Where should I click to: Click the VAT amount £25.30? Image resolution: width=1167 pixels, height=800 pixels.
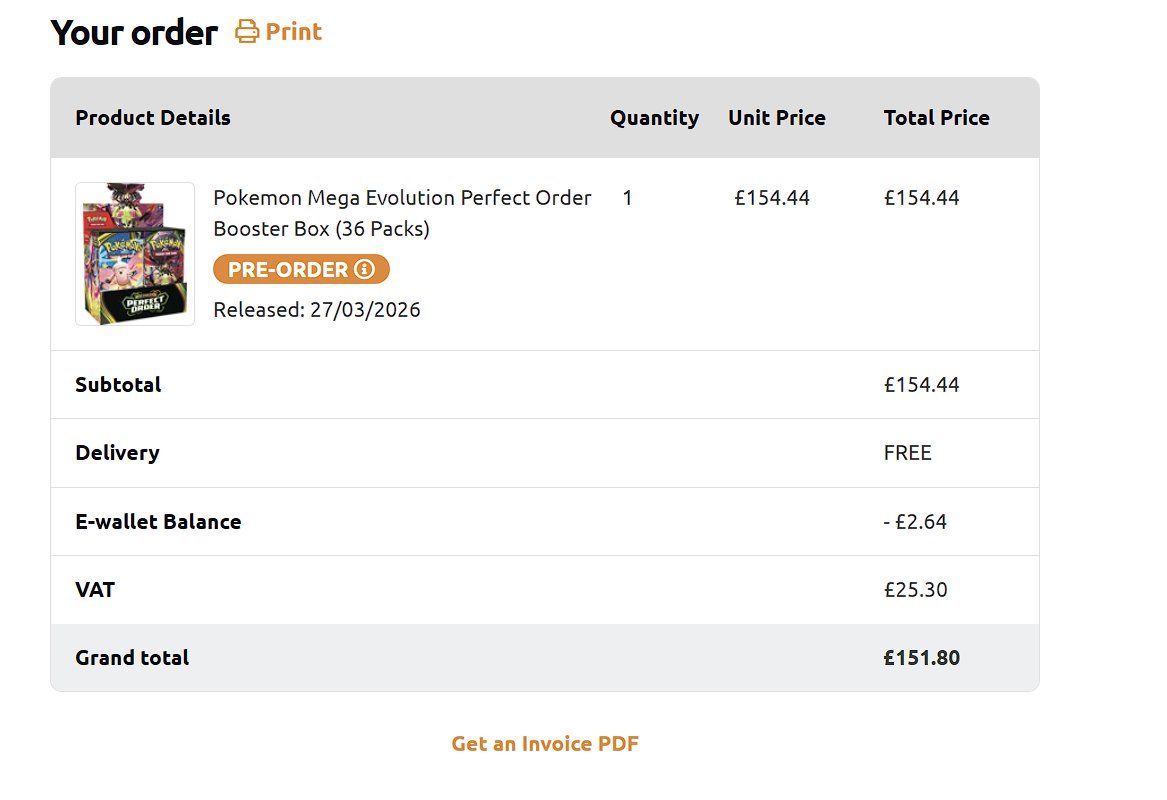coord(915,590)
